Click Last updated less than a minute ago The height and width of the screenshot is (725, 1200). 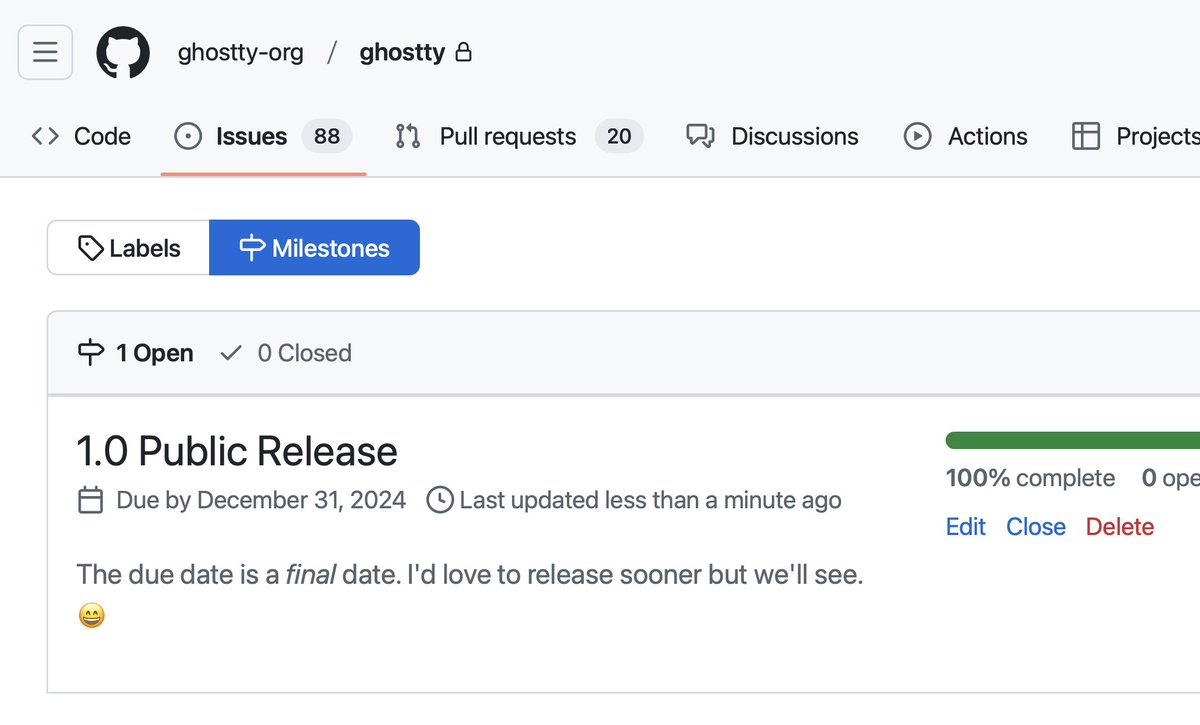(650, 500)
